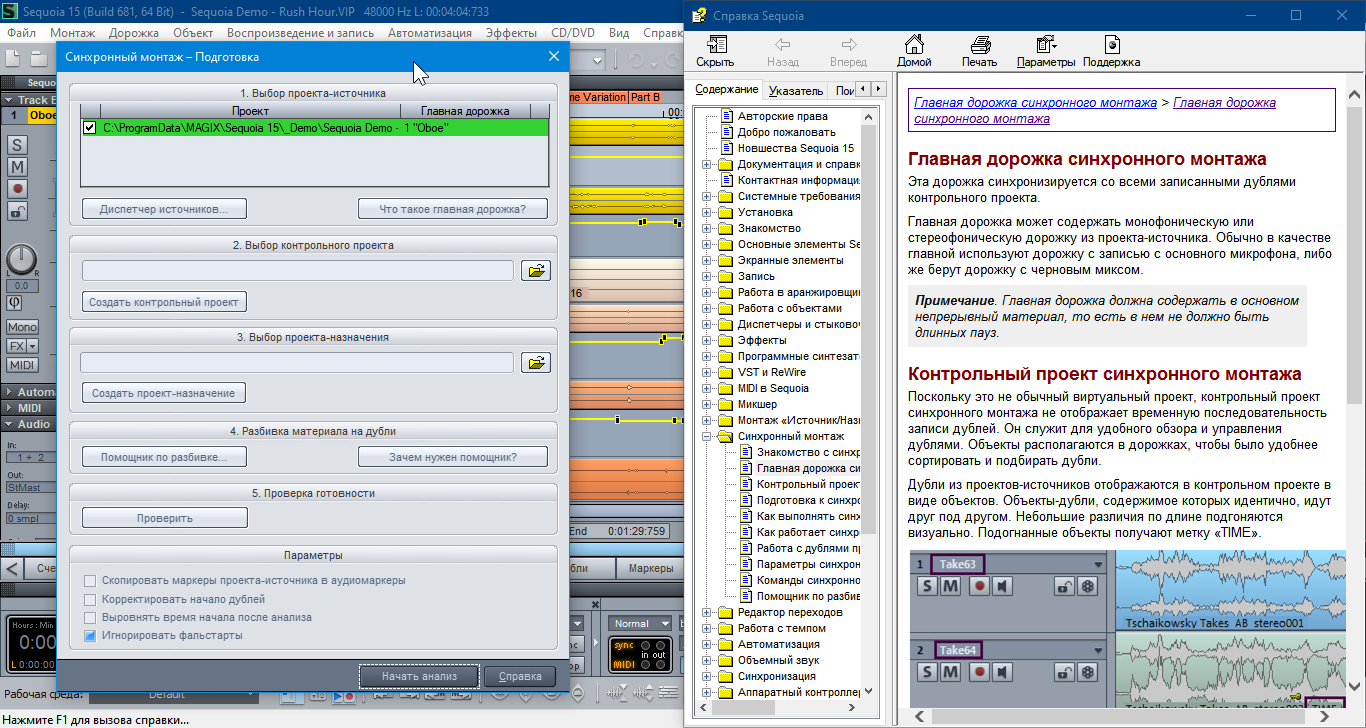1366x728 pixels.
Task: Open the Добро пожаловать help page
Action: coord(787,132)
